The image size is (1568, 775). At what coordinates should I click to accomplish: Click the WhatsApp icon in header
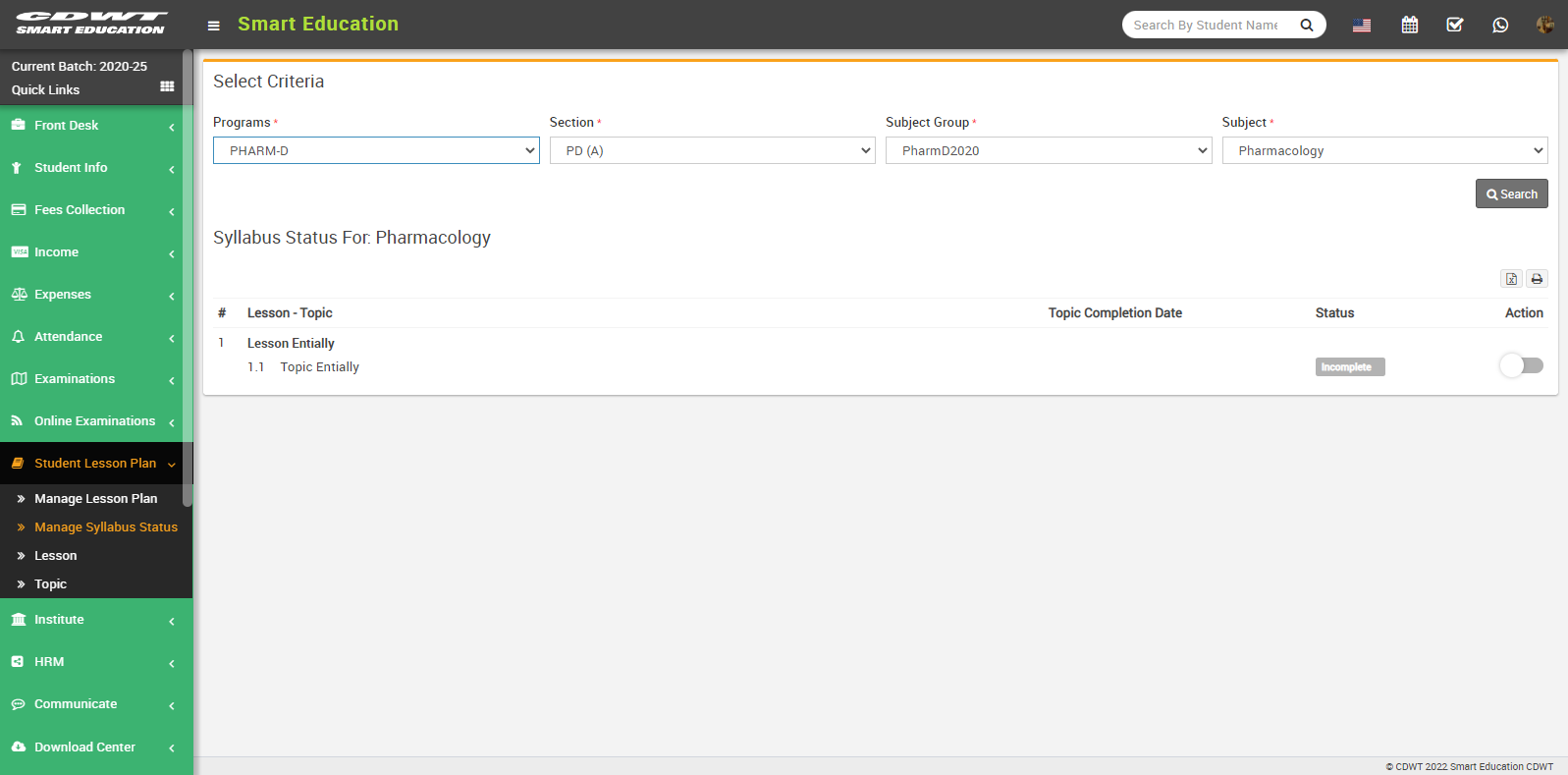click(1499, 25)
